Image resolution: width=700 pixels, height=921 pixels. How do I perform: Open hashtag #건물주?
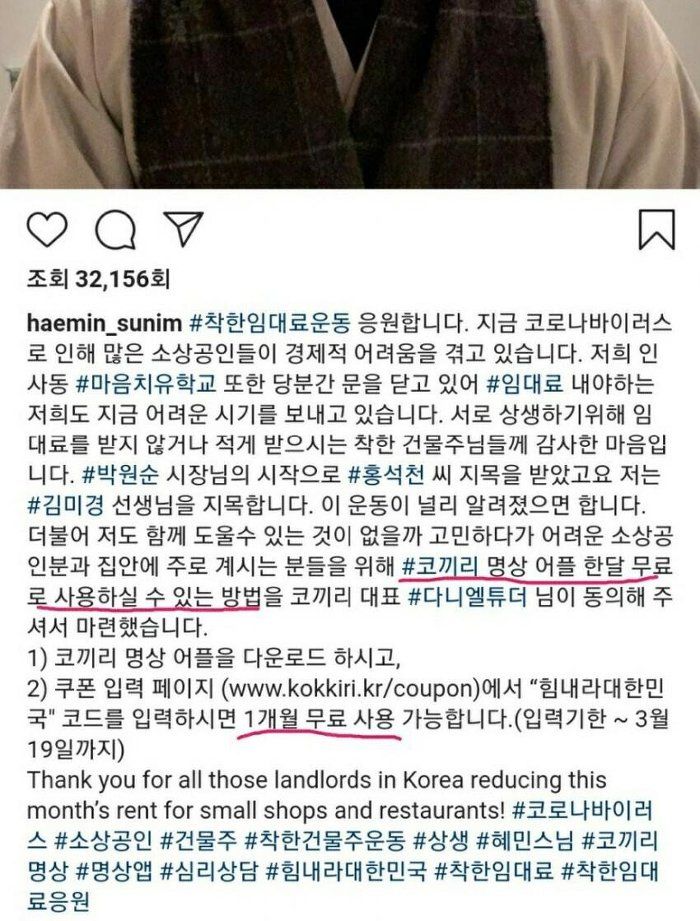[x=198, y=842]
